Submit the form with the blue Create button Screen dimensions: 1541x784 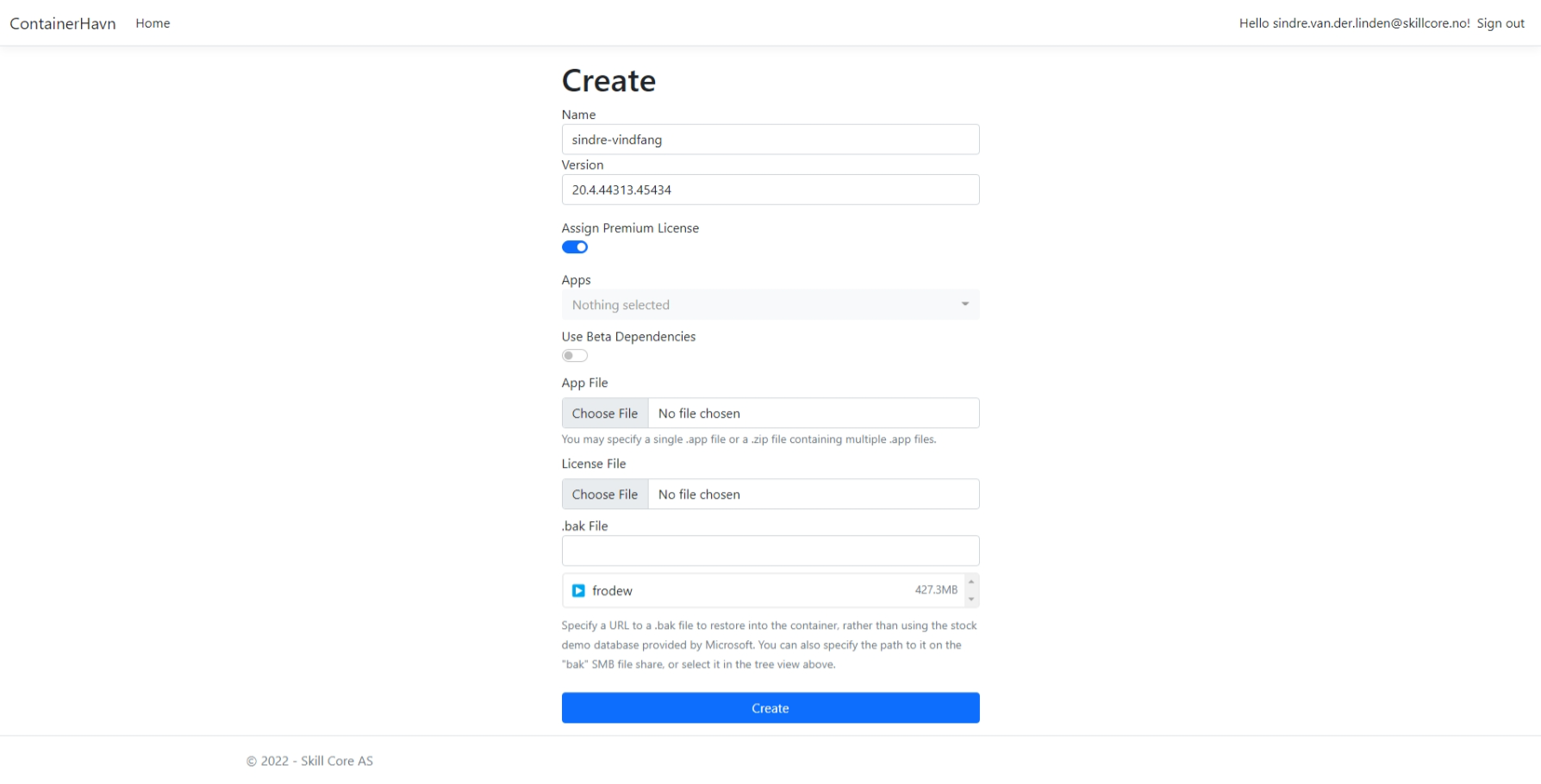pos(770,708)
